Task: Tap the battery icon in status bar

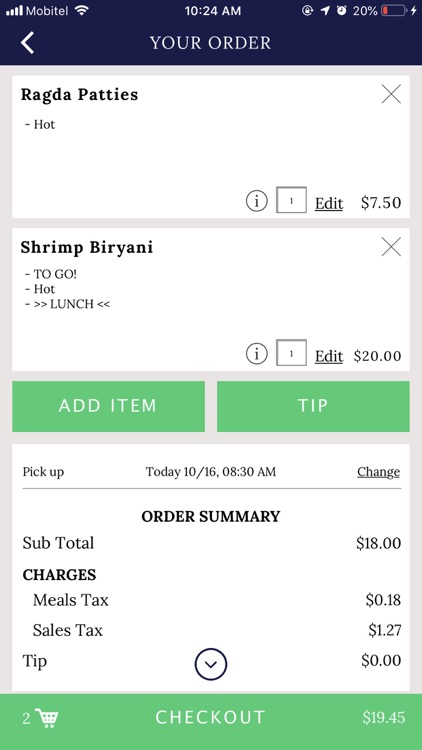Action: (394, 11)
